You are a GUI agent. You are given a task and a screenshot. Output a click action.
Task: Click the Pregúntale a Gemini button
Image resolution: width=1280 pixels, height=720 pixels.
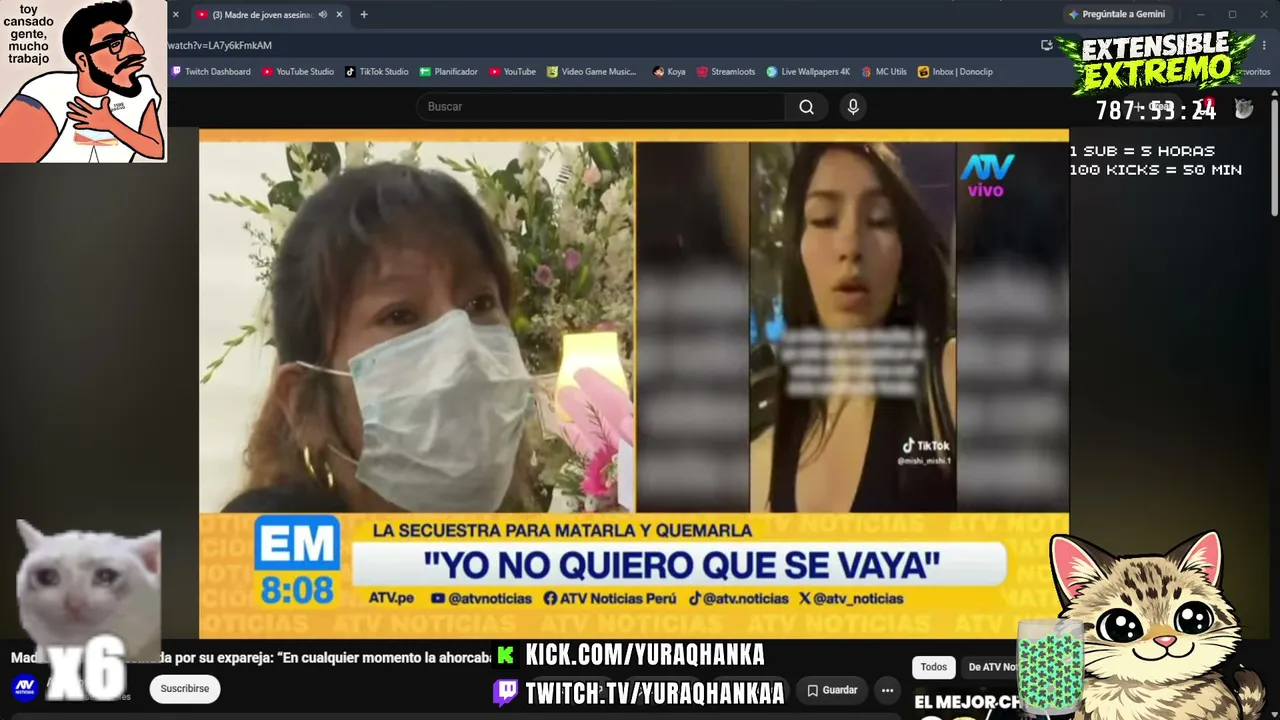pyautogui.click(x=1117, y=15)
